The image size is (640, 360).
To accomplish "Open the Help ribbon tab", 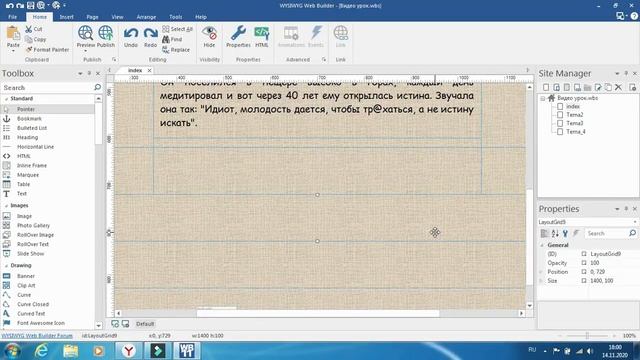I will click(201, 17).
